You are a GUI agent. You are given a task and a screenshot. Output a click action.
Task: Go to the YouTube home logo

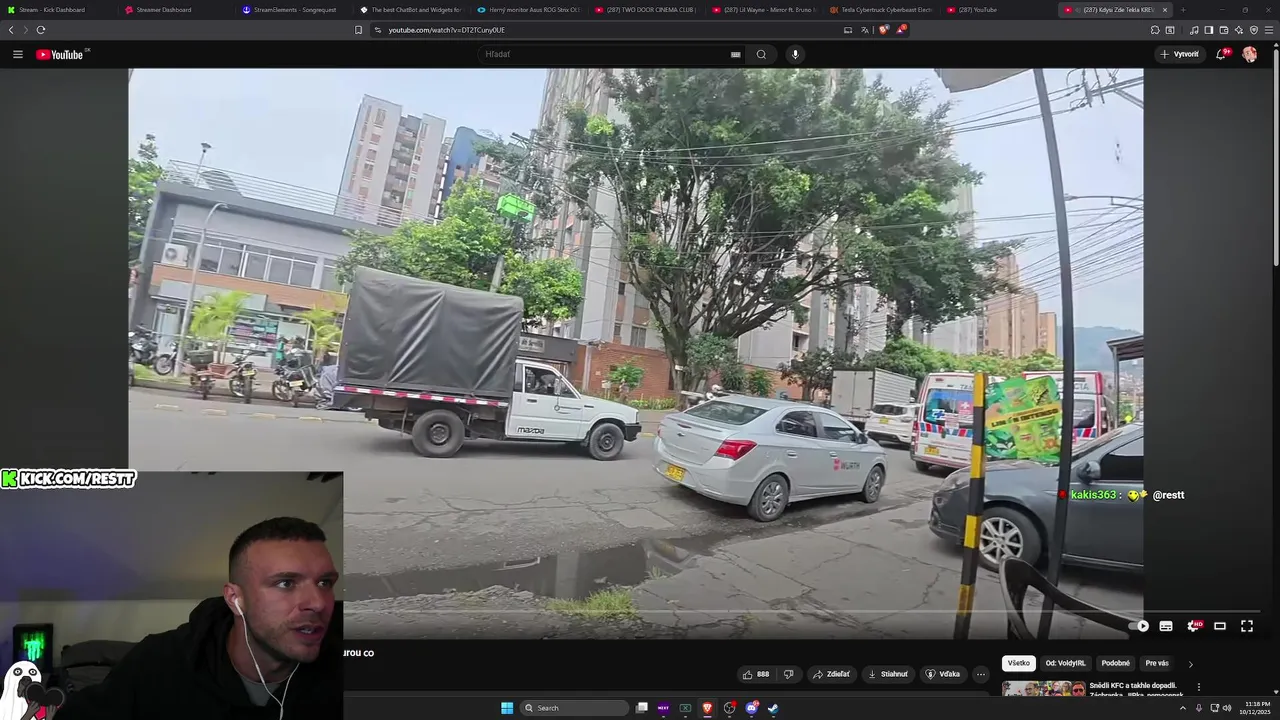(x=62, y=54)
